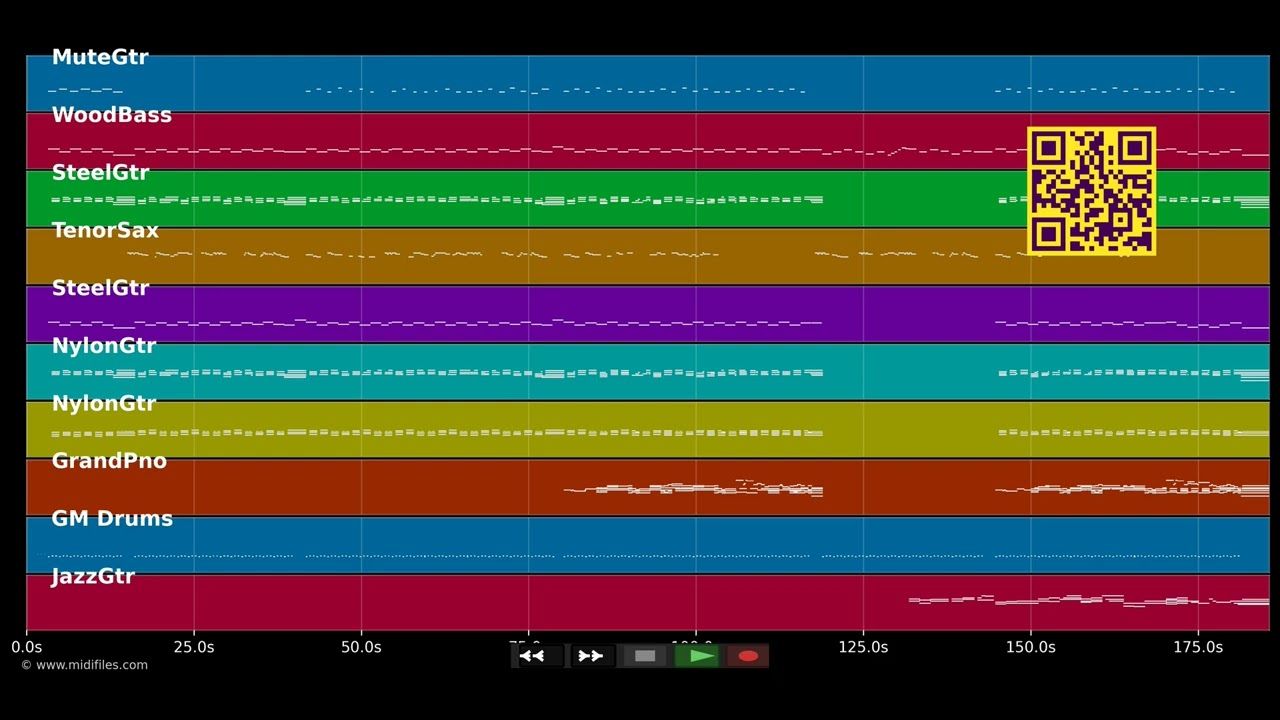This screenshot has width=1280, height=720.
Task: Select the GM Drums track label
Action: pos(112,519)
